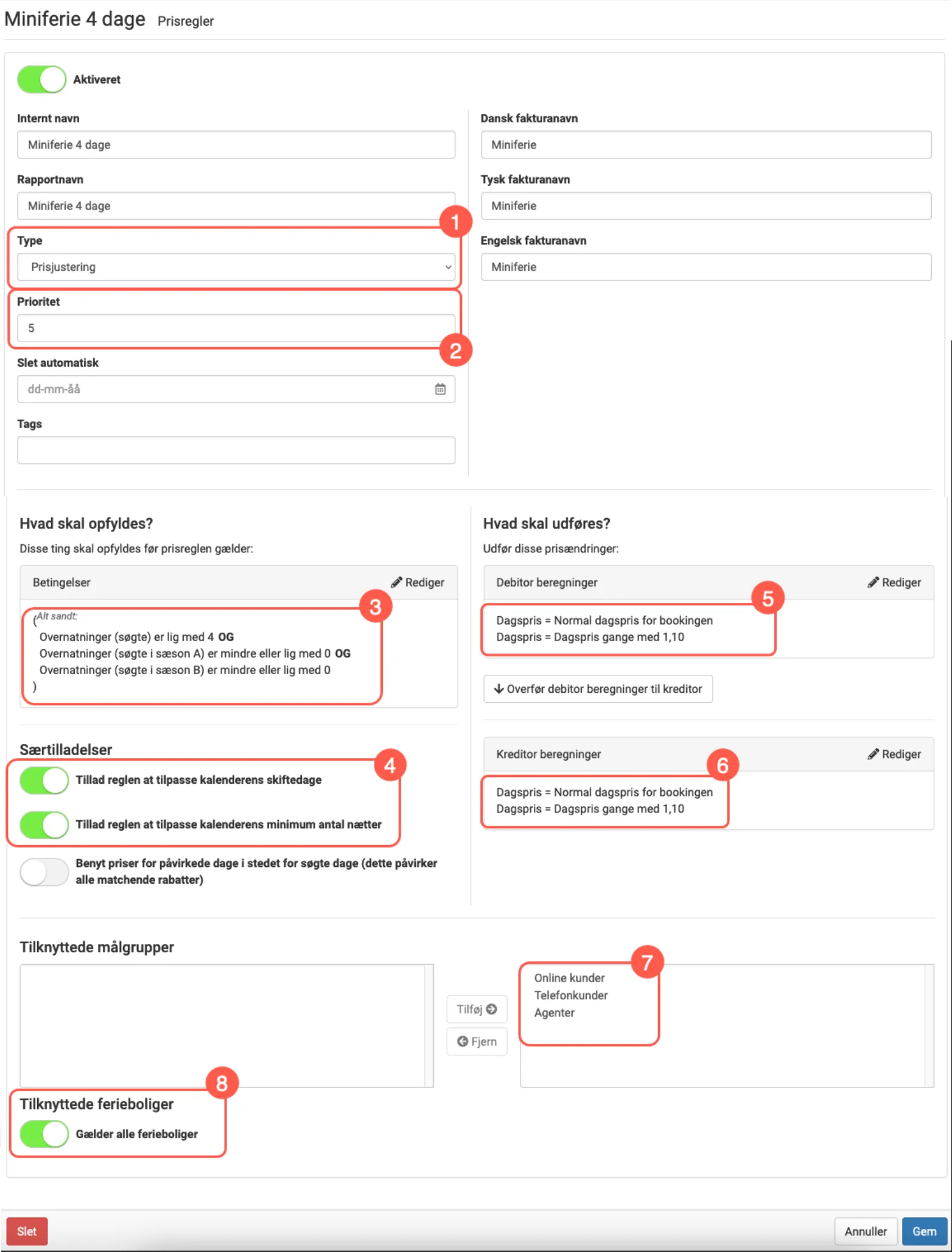This screenshot has height=1252, width=952.
Task: Click pencil icon beside Betingelser Rediger
Action: tap(396, 582)
